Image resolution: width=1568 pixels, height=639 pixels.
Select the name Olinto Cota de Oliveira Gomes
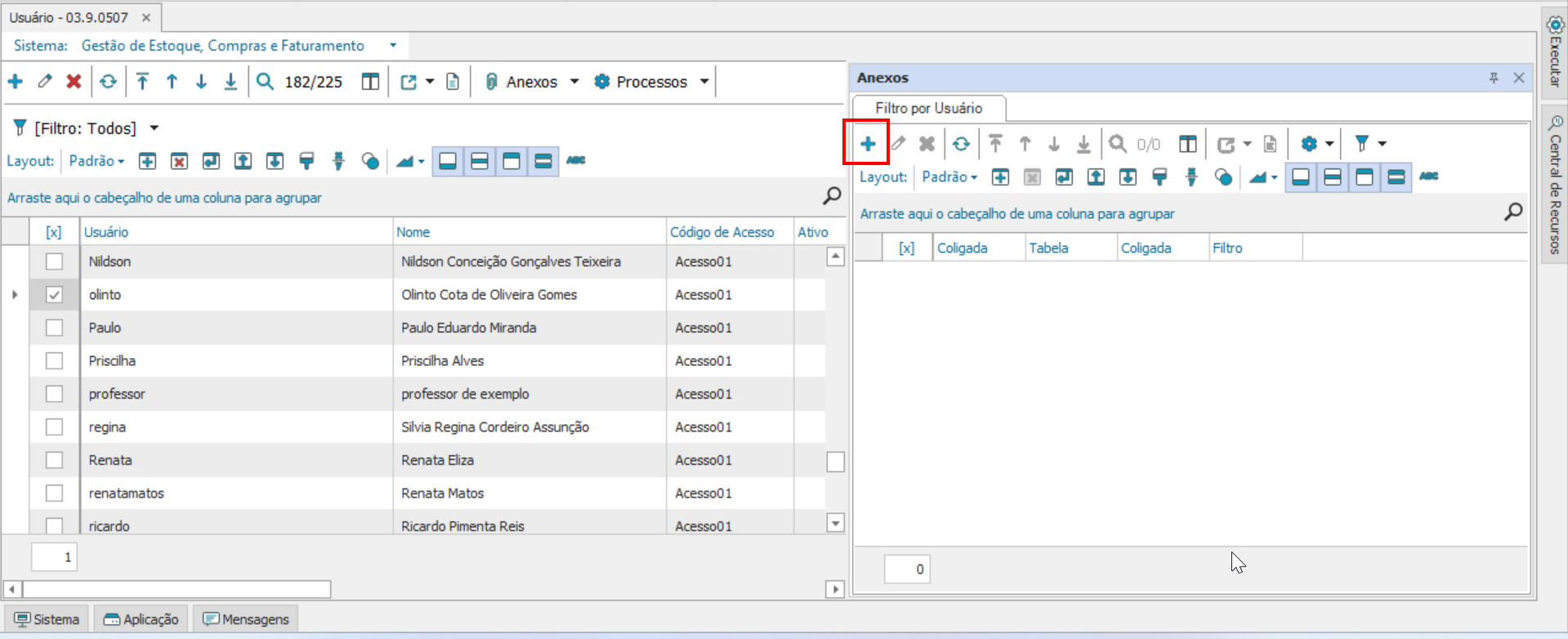[x=489, y=295]
